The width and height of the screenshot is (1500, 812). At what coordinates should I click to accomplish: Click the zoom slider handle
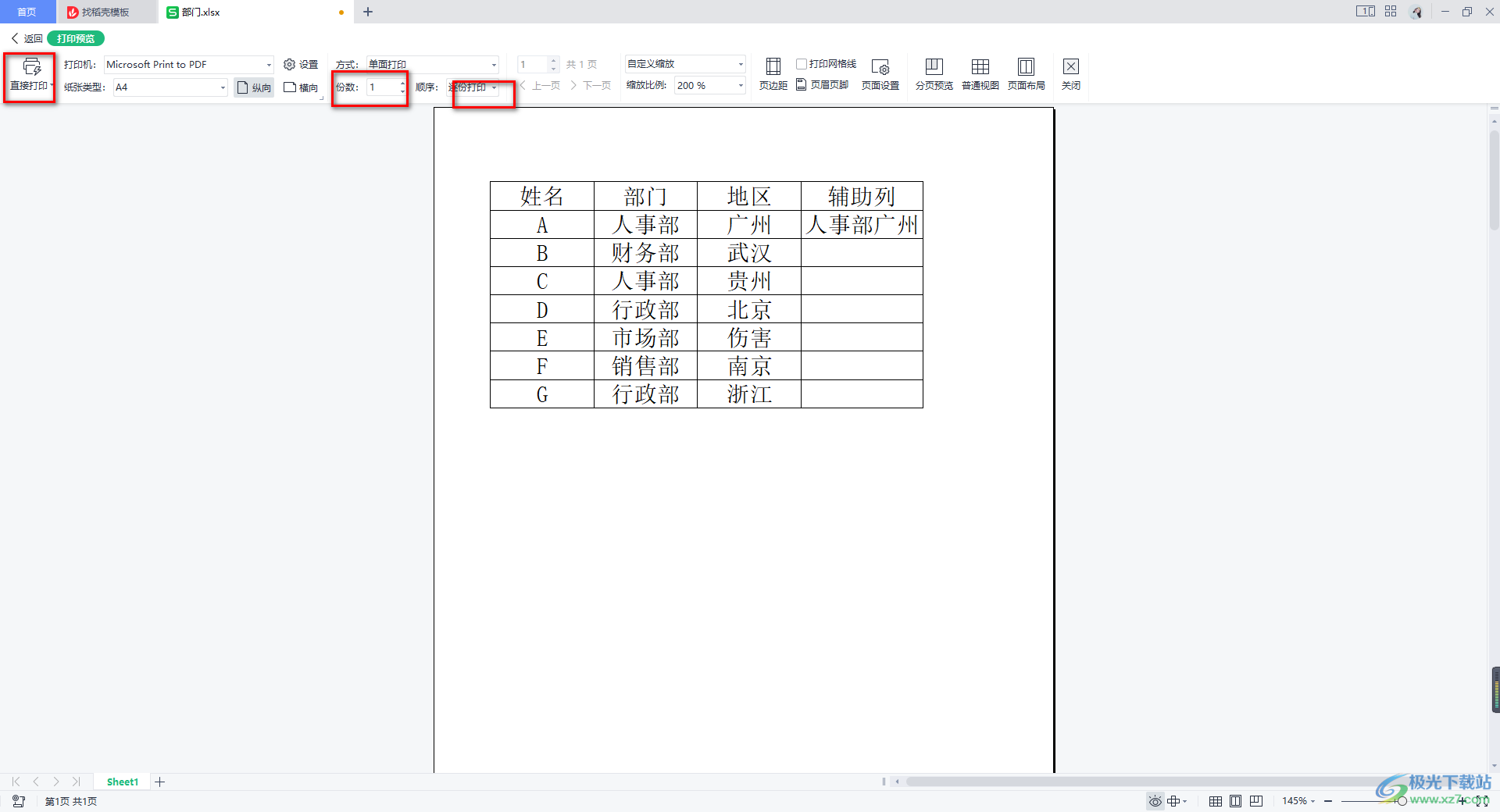pos(1402,801)
